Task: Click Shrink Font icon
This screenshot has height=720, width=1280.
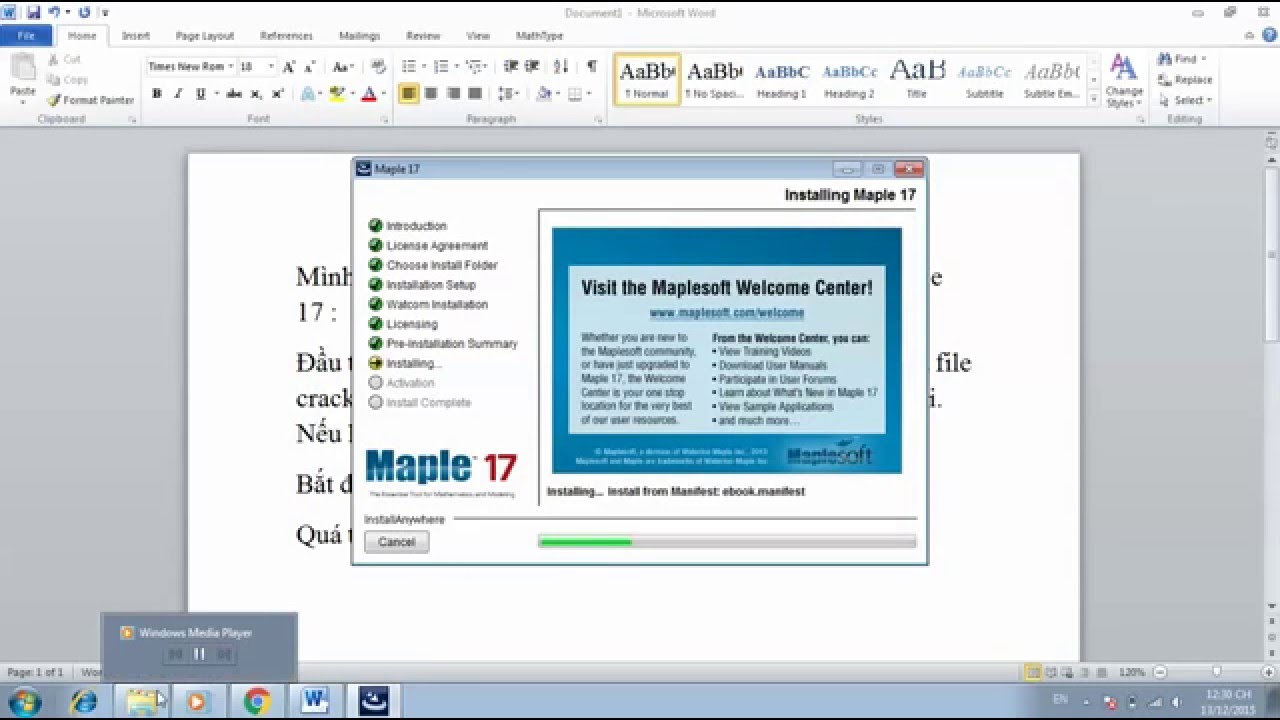Action: [309, 67]
